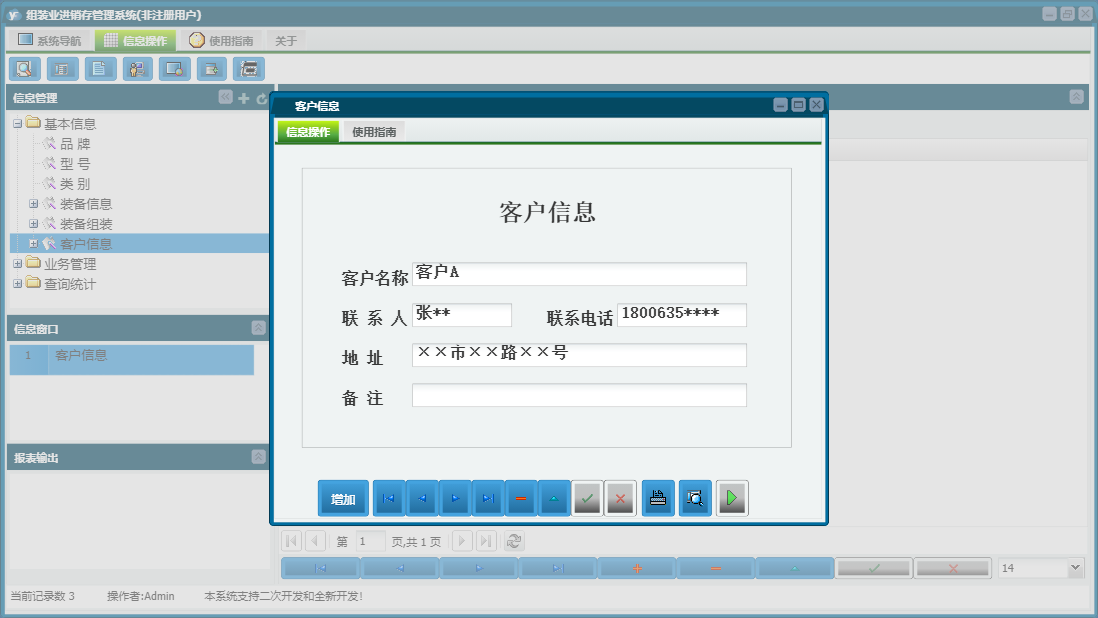Click the add-window icon in main toolbar
The width and height of the screenshot is (1098, 618).
(x=211, y=69)
